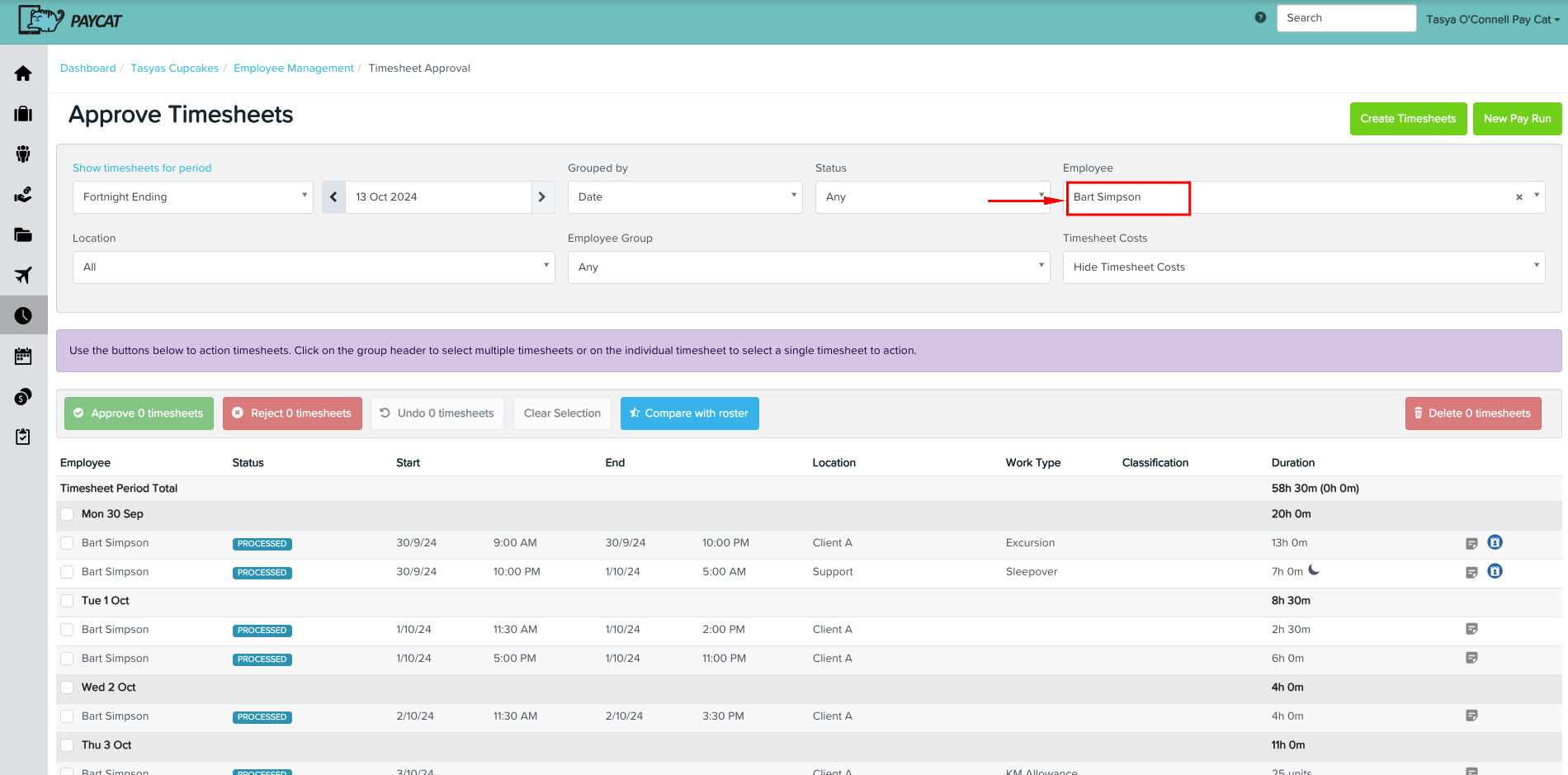Check the Tue 1 Oct group header checkbox

(x=66, y=600)
